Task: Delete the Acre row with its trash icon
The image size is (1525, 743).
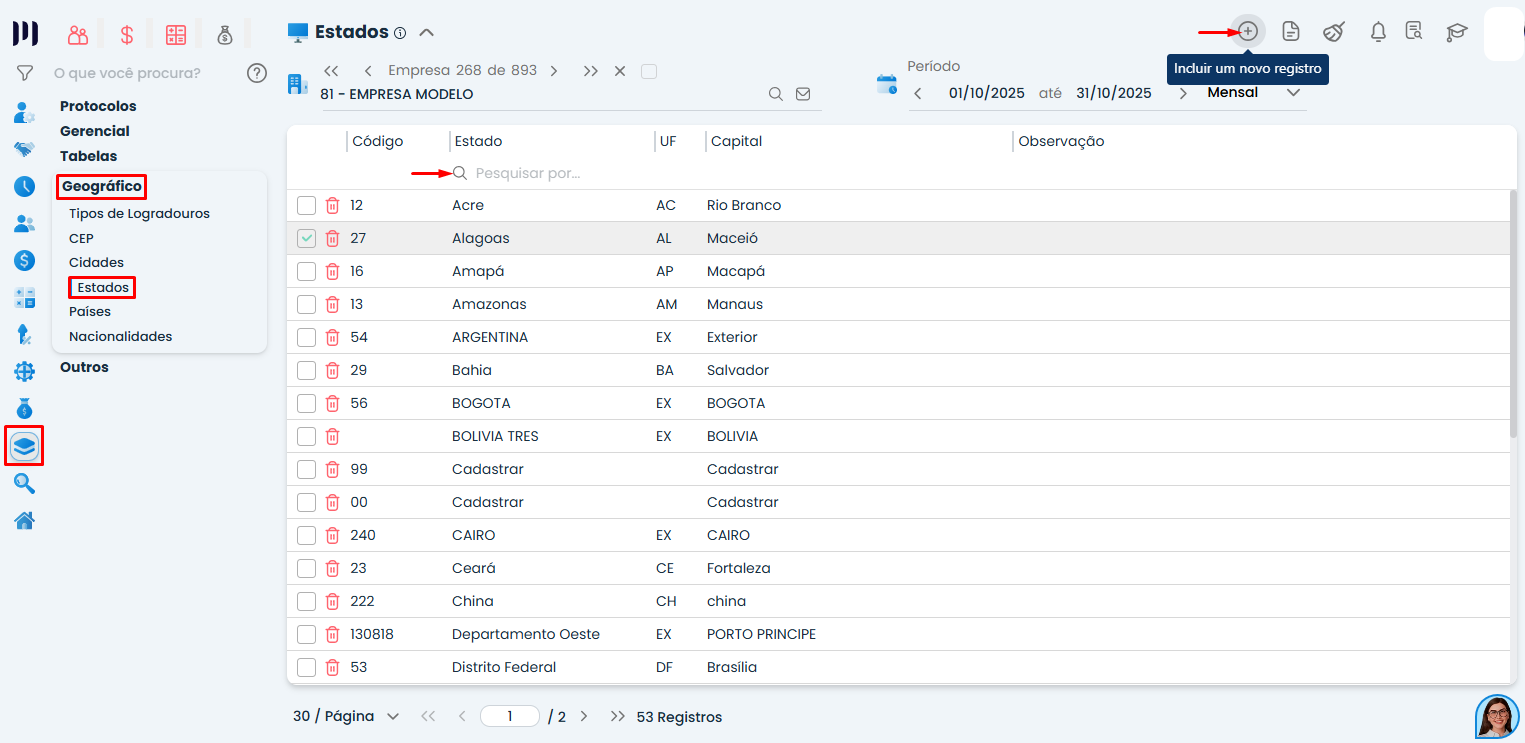Action: (332, 206)
